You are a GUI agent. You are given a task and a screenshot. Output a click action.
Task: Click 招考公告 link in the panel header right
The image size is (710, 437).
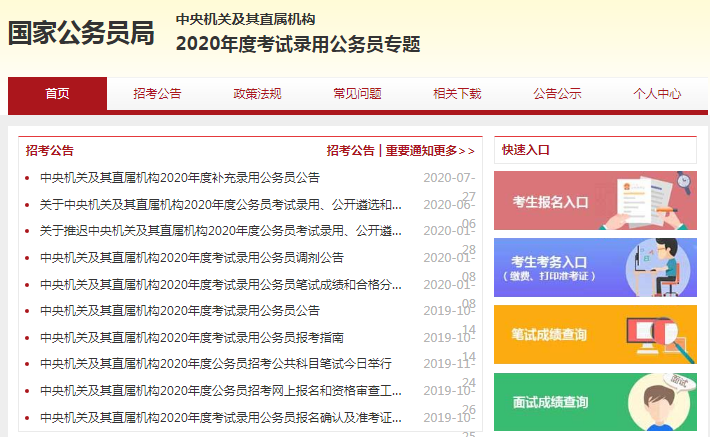[x=350, y=151]
